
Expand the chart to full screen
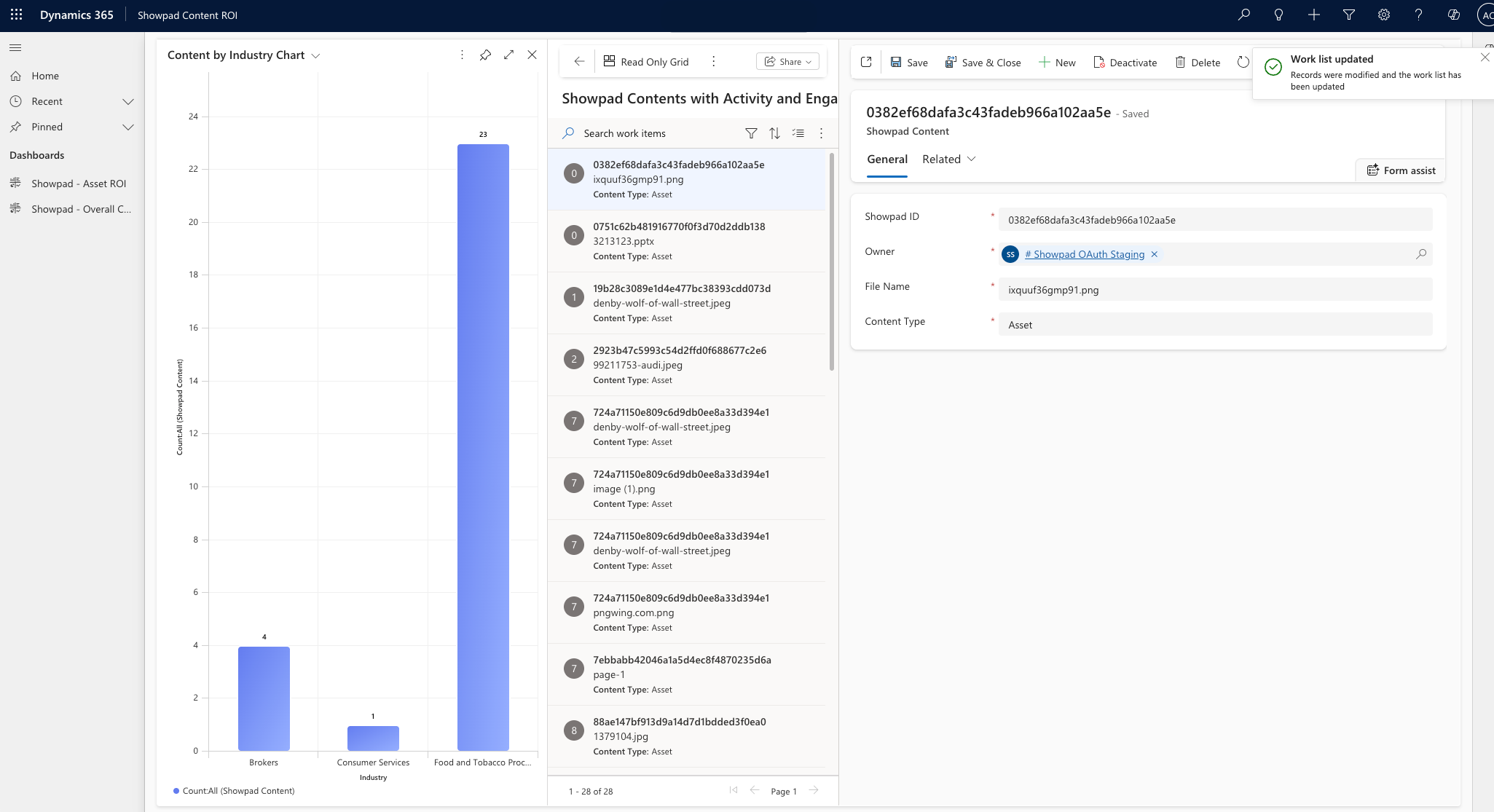coord(508,55)
